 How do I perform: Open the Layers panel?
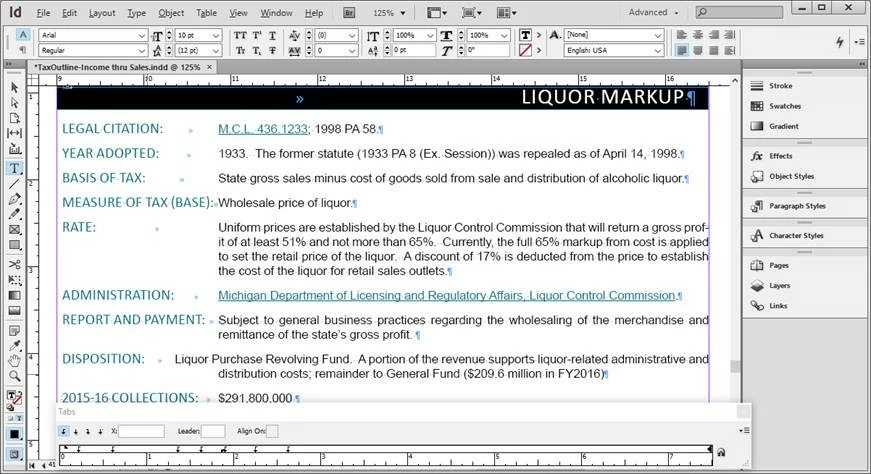[x=779, y=286]
